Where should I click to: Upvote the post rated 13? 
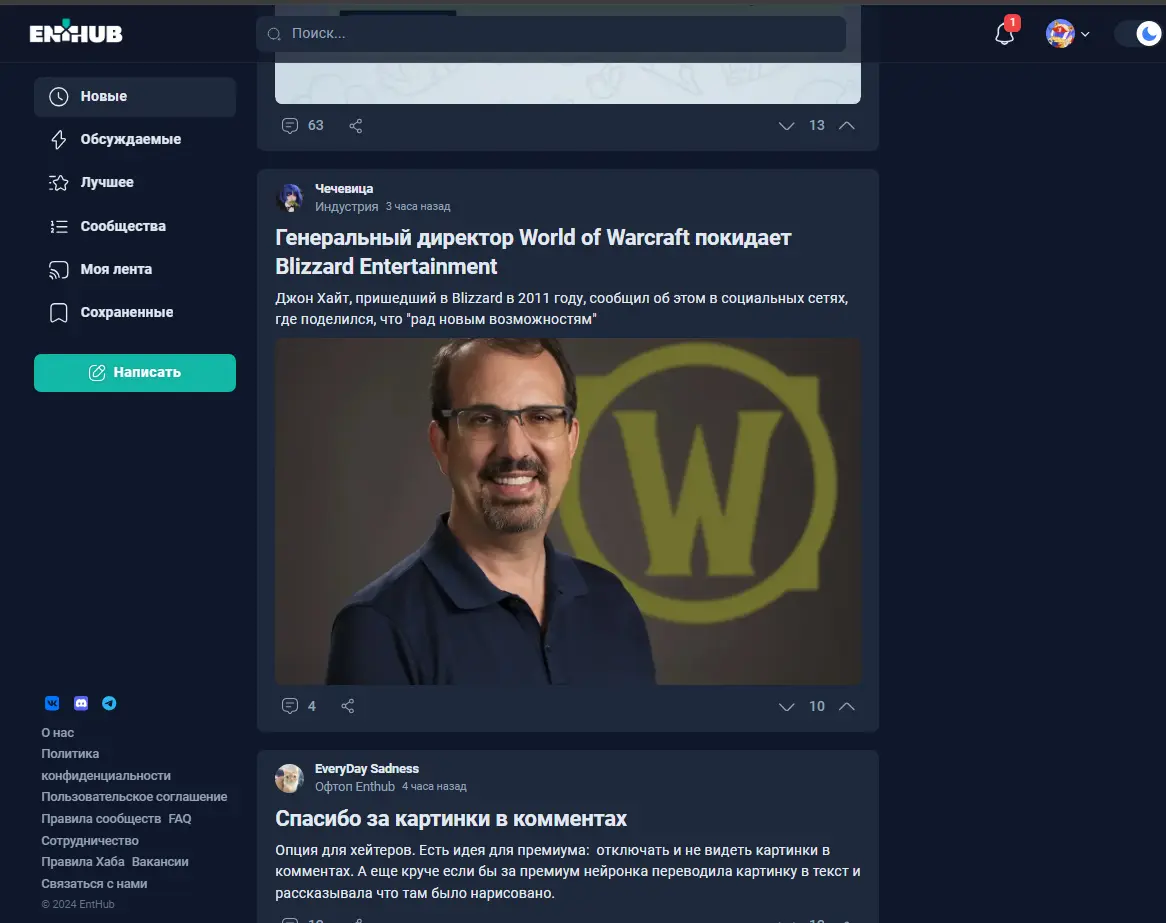pos(846,126)
